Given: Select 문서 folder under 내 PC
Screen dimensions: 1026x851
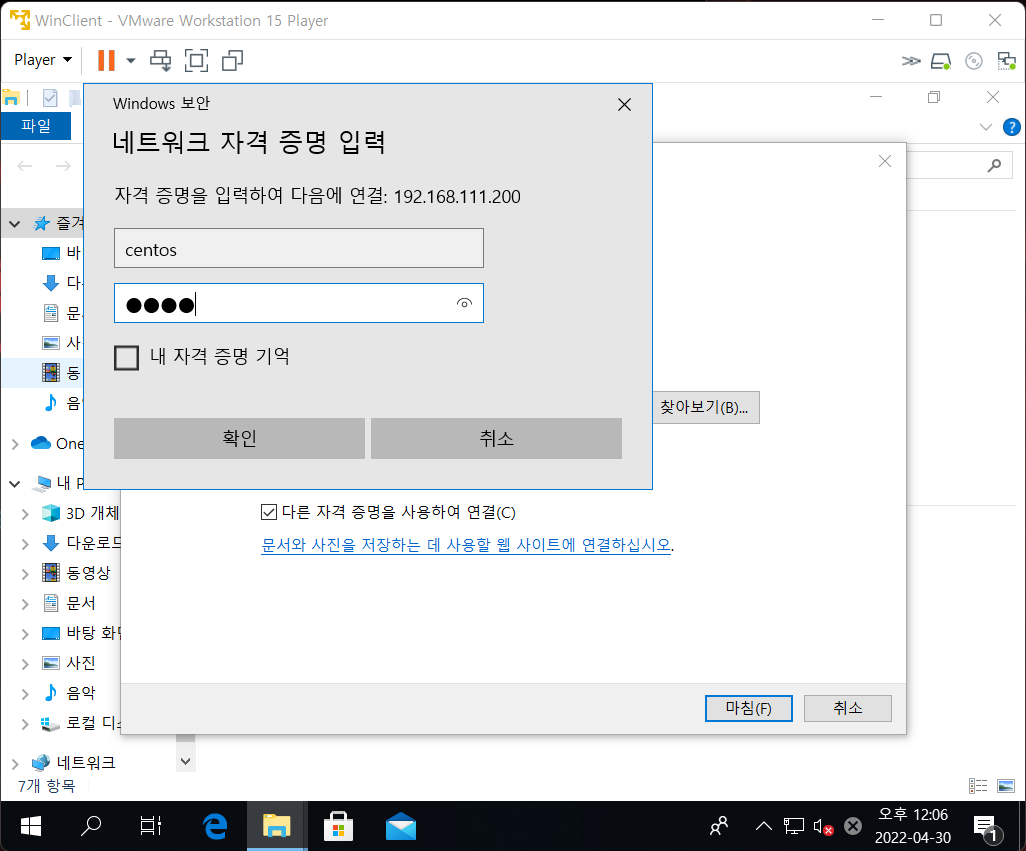Looking at the screenshot, I should 81,603.
